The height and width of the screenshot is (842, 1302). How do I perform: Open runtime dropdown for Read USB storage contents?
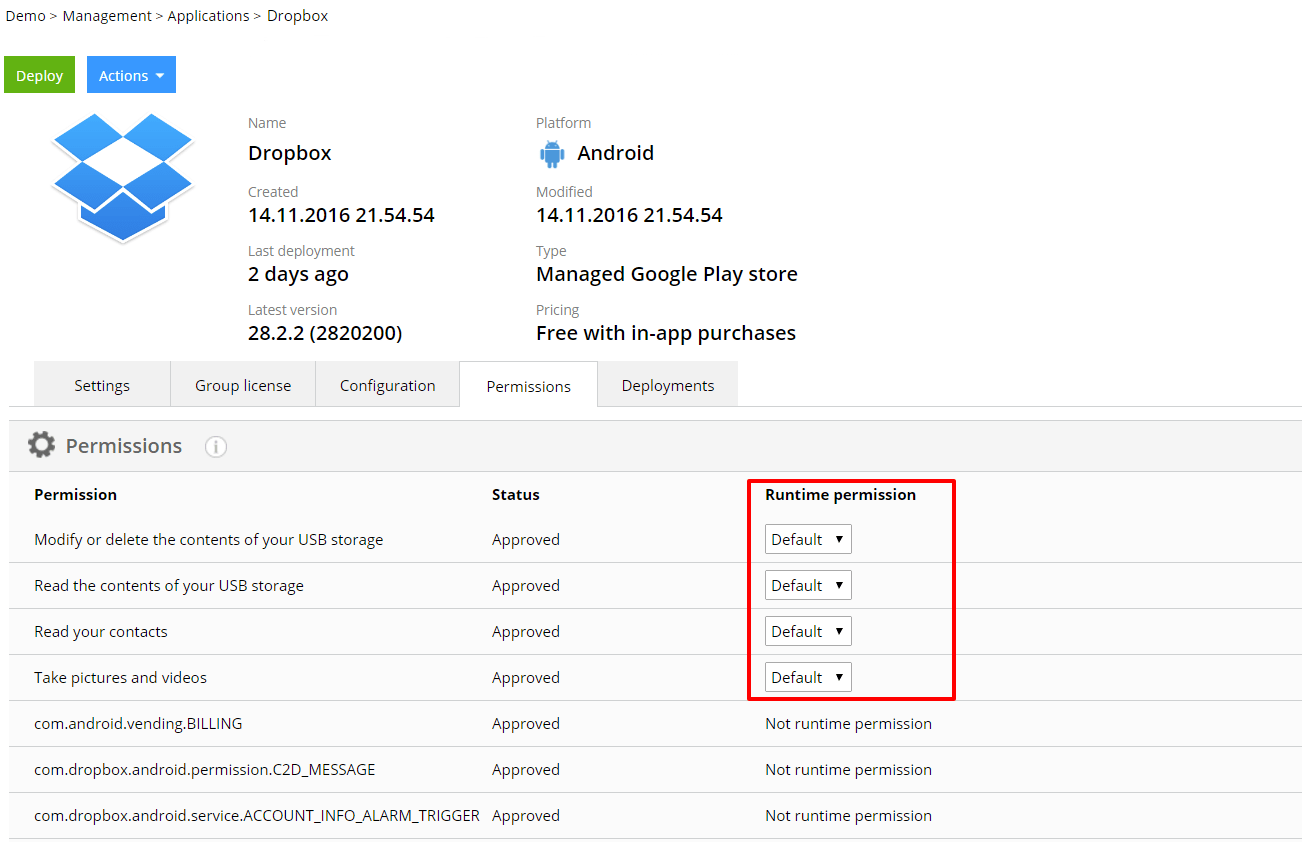coord(808,585)
